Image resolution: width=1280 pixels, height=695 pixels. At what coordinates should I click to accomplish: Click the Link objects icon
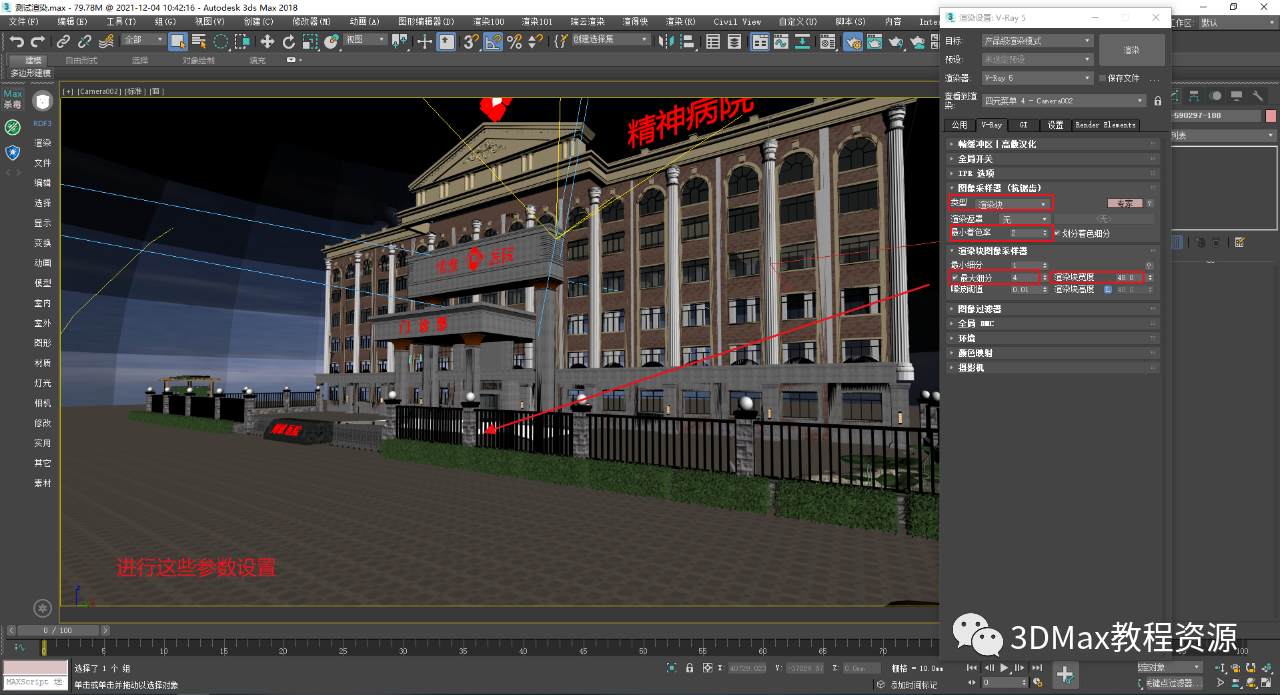tap(63, 42)
